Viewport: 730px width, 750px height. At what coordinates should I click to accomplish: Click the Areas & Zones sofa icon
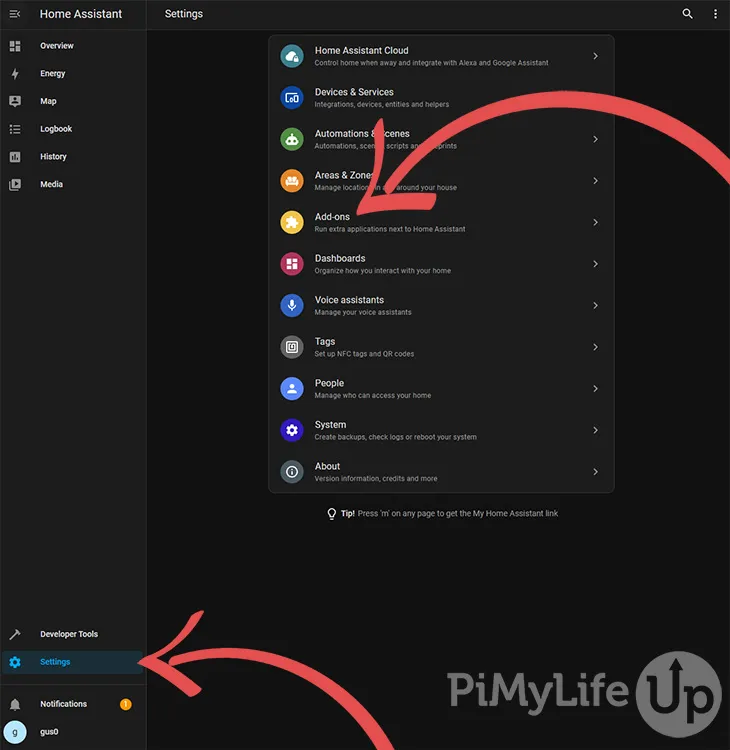292,181
